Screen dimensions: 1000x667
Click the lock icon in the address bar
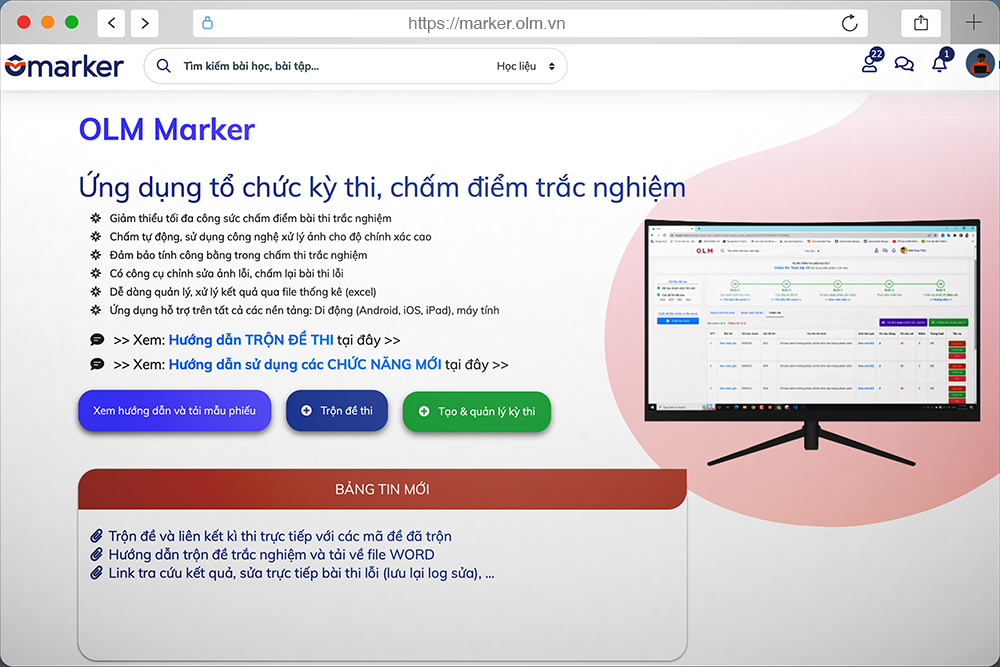pyautogui.click(x=207, y=22)
